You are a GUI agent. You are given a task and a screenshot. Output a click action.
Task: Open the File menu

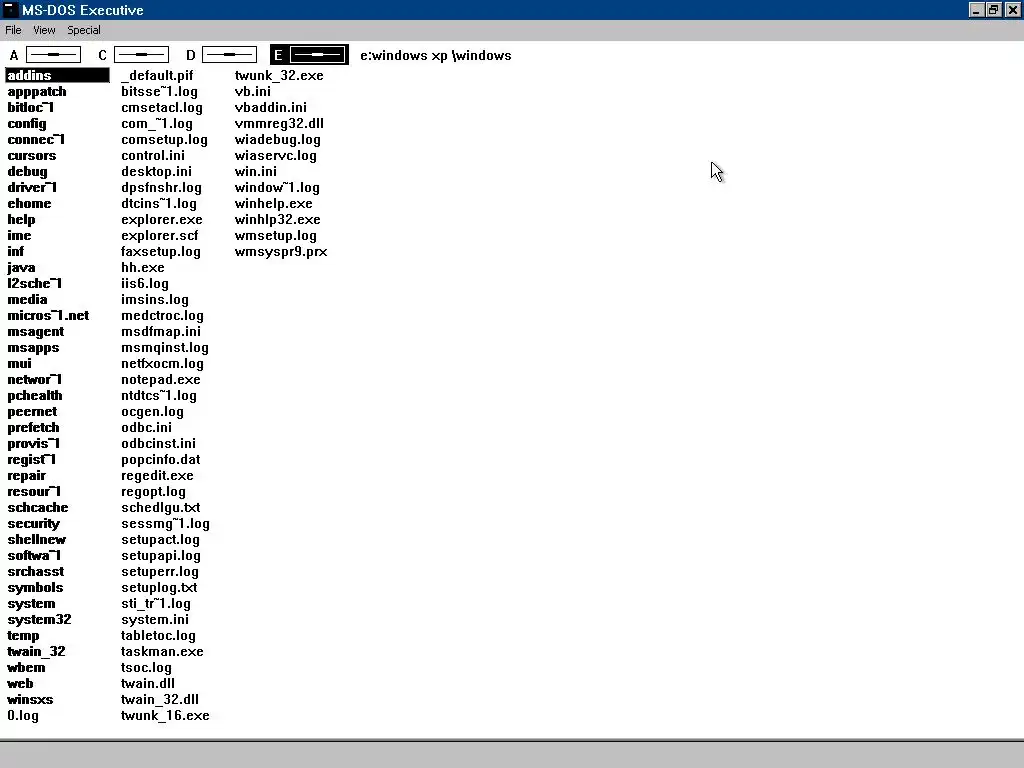13,30
